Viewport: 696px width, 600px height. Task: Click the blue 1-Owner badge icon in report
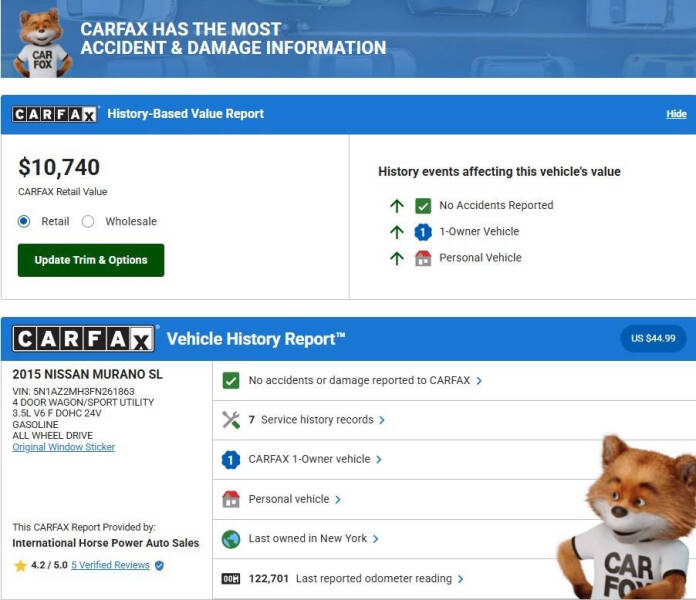click(x=231, y=460)
